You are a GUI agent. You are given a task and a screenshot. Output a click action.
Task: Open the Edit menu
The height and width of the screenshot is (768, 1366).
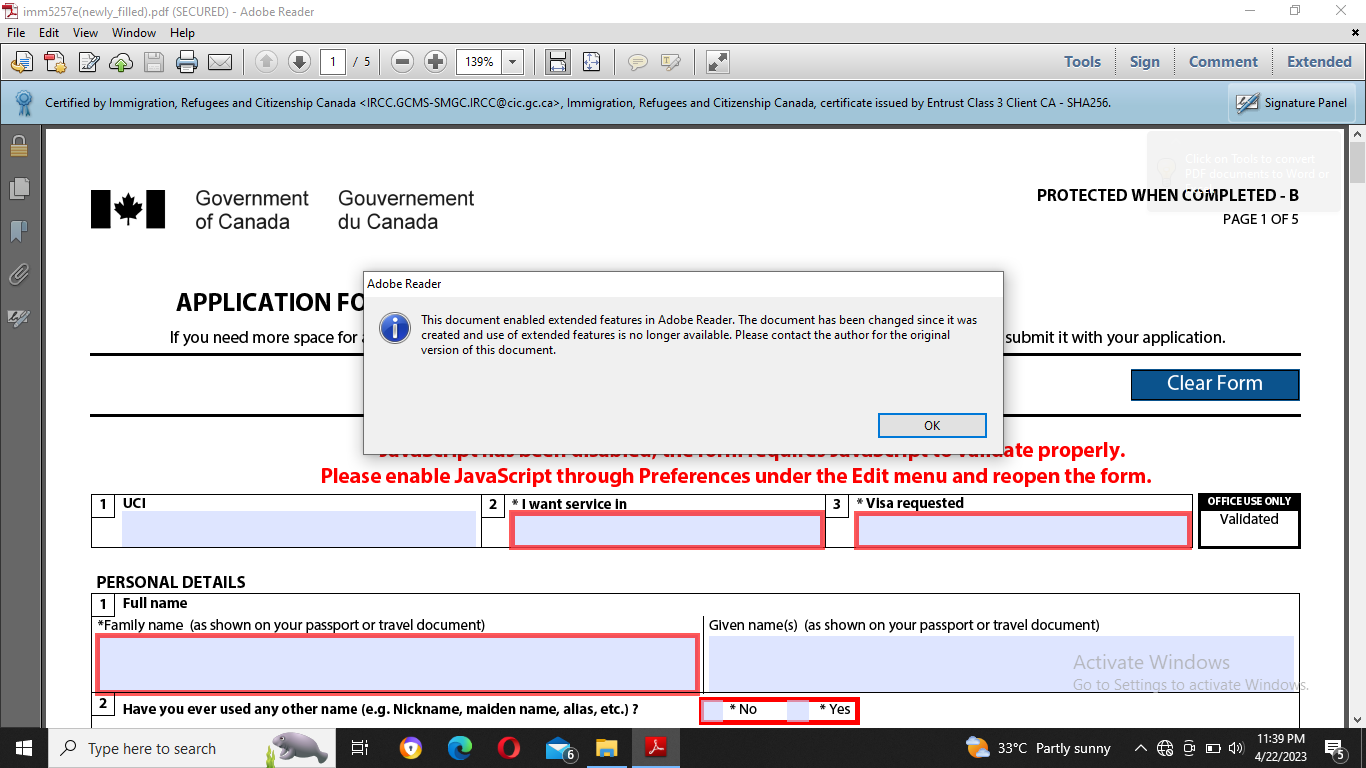(x=49, y=33)
